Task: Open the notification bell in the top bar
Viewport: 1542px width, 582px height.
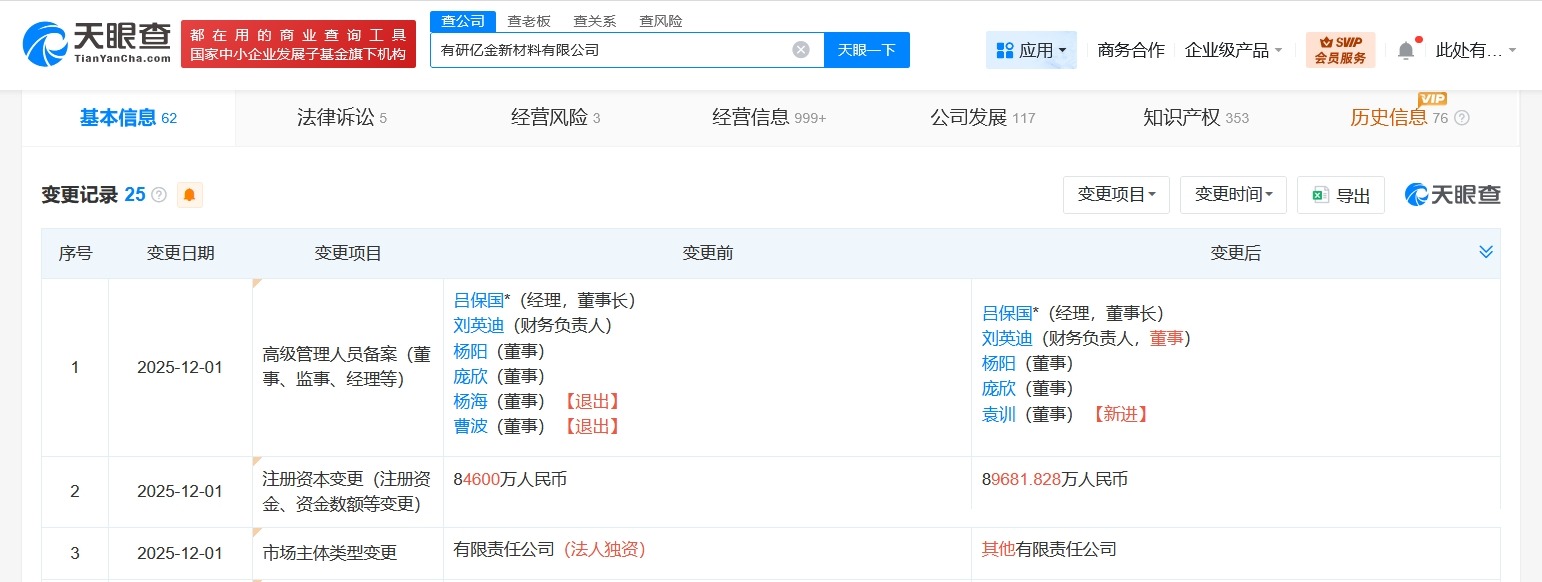Action: tap(1405, 48)
